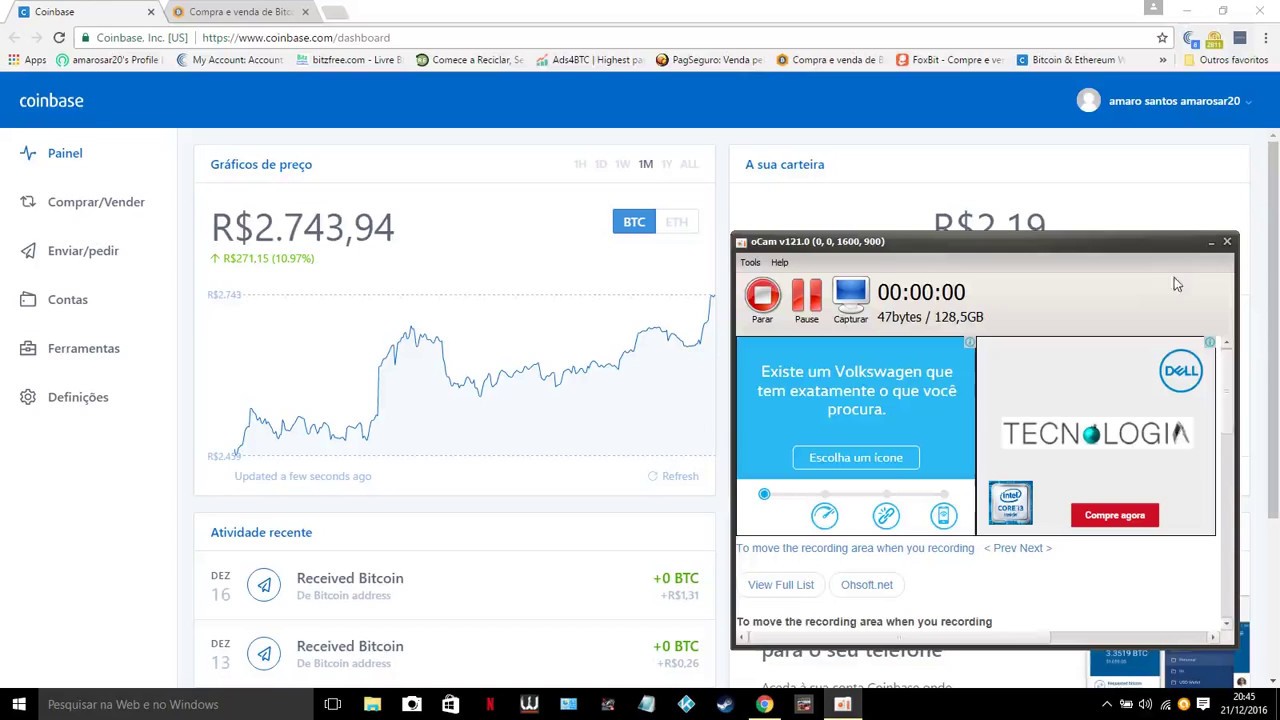
Task: Go to Enviar/pedir in the sidebar
Action: pyautogui.click(x=70, y=251)
